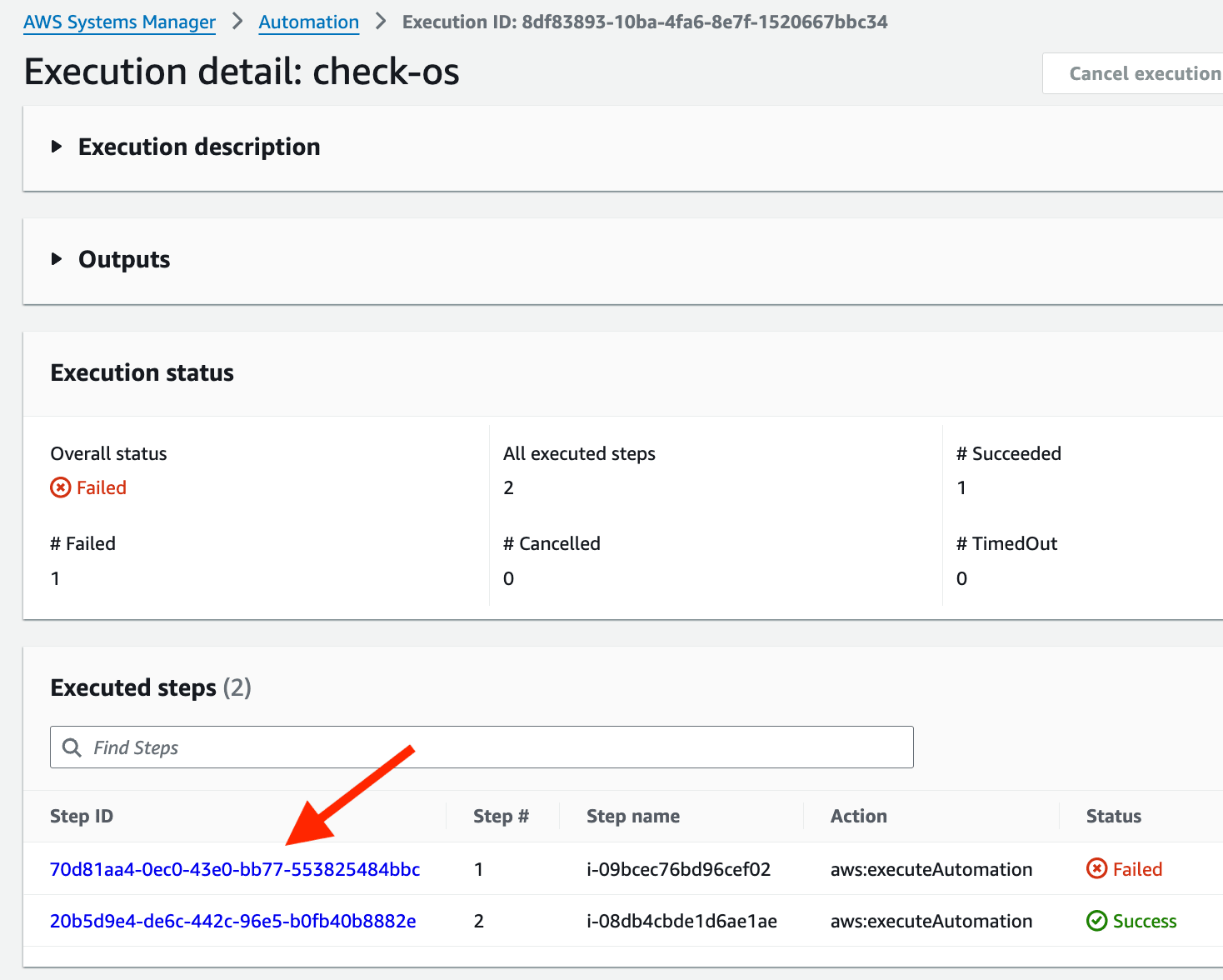The height and width of the screenshot is (980, 1223).
Task: Click the Success check icon in step 2 row
Action: (1097, 921)
